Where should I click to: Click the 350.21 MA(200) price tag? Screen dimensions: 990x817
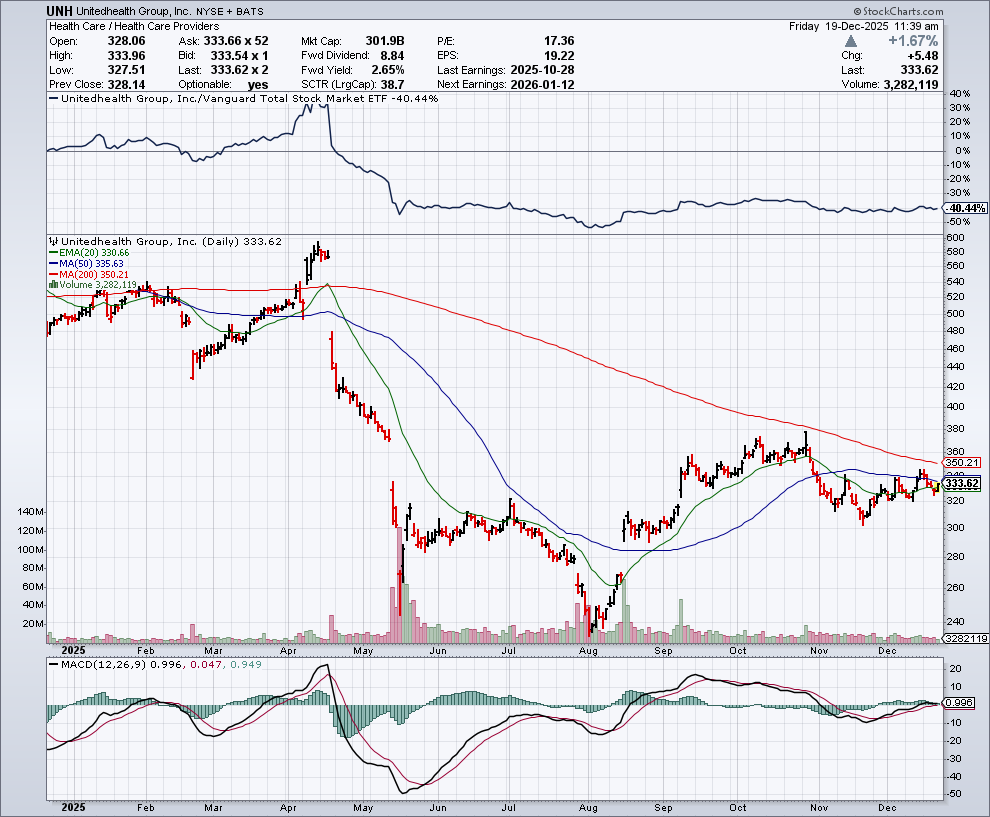[x=961, y=463]
